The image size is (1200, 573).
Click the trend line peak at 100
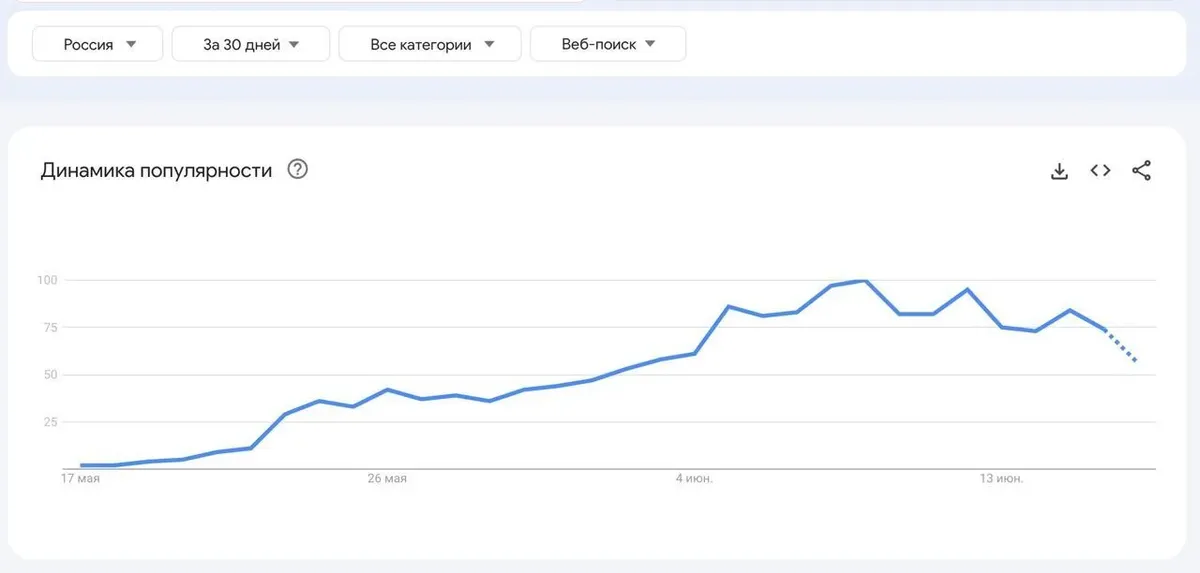point(864,281)
